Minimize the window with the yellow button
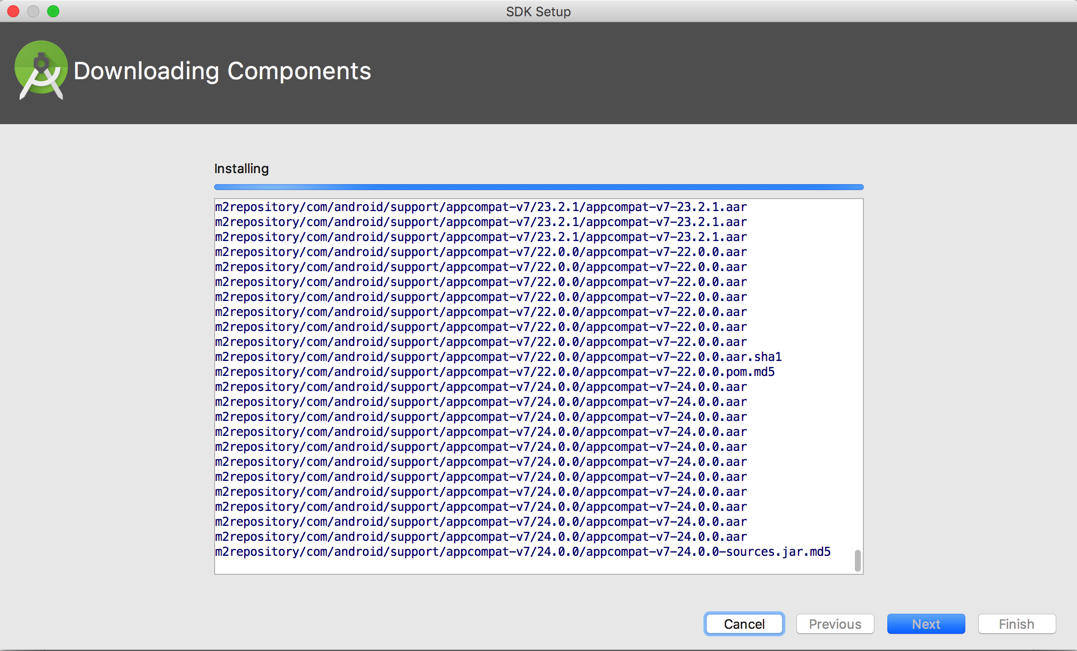 click(33, 11)
